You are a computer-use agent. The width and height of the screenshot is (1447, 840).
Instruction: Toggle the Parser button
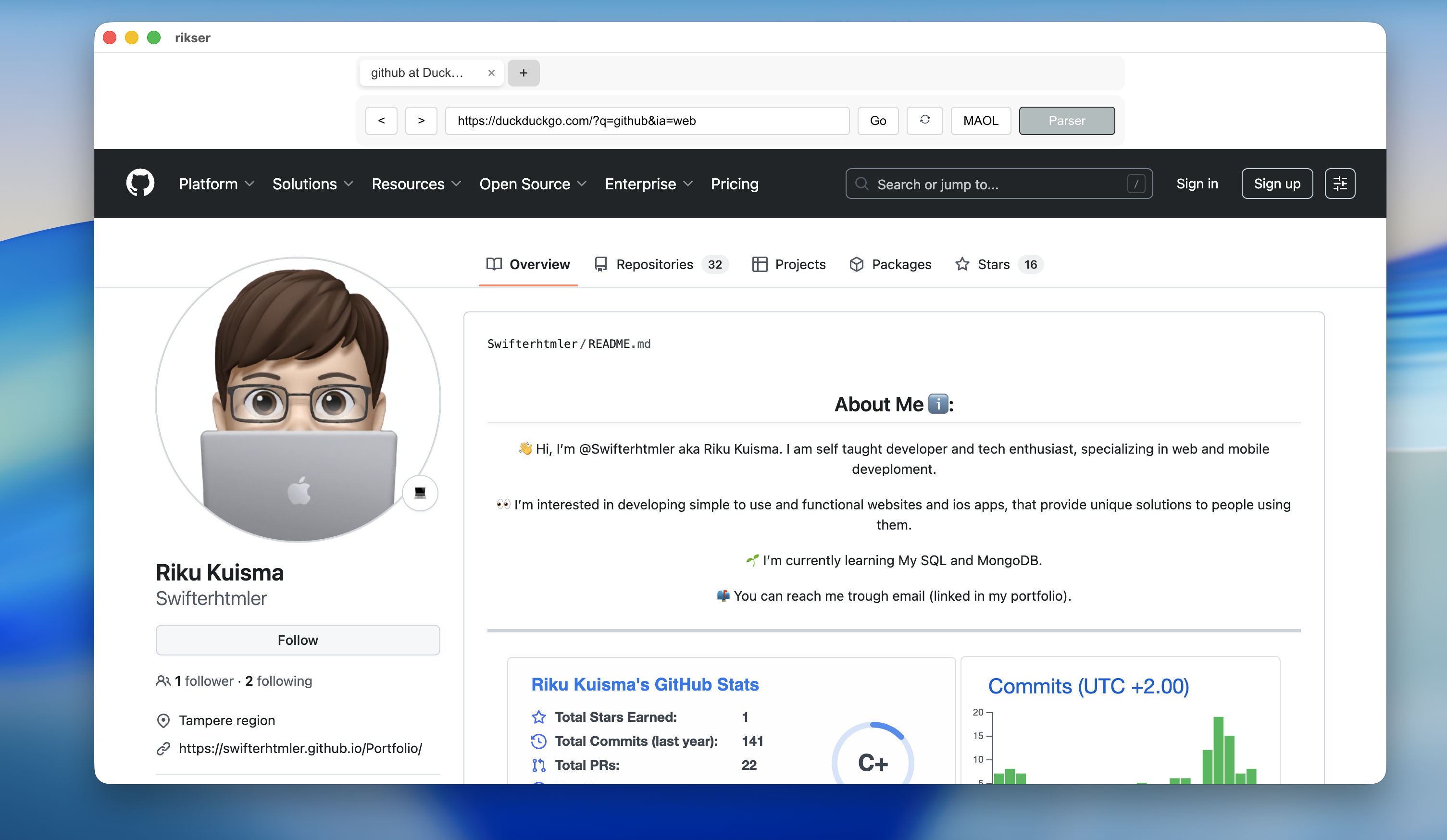1066,120
